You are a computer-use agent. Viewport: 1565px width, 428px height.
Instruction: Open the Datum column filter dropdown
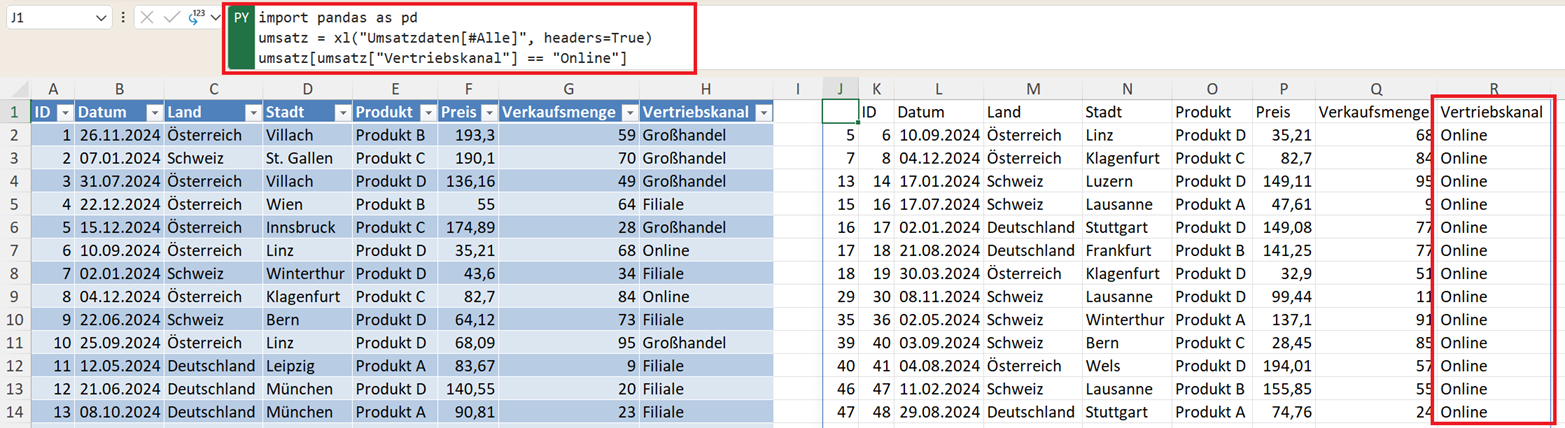(154, 112)
